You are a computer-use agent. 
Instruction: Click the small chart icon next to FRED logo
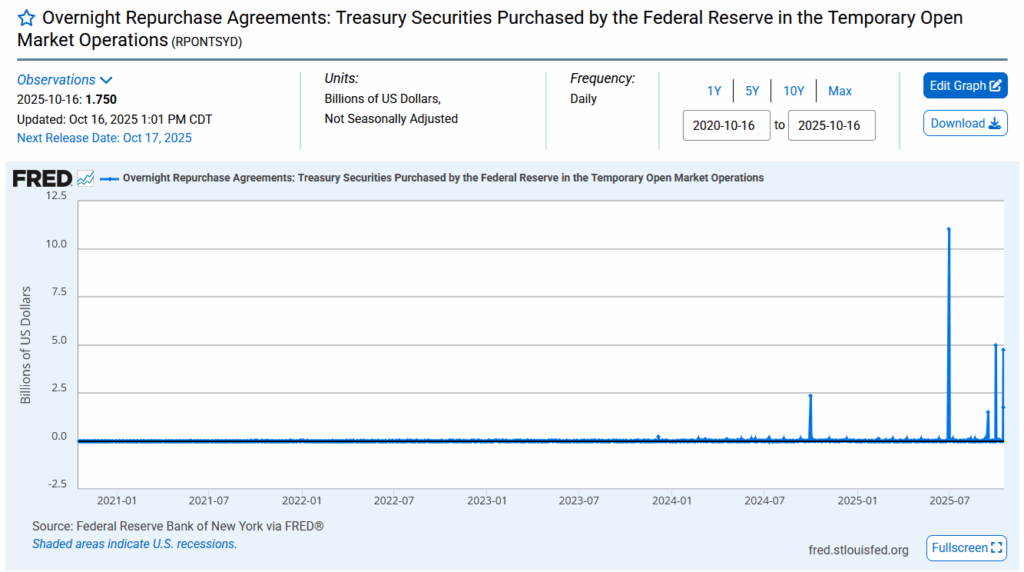click(86, 178)
